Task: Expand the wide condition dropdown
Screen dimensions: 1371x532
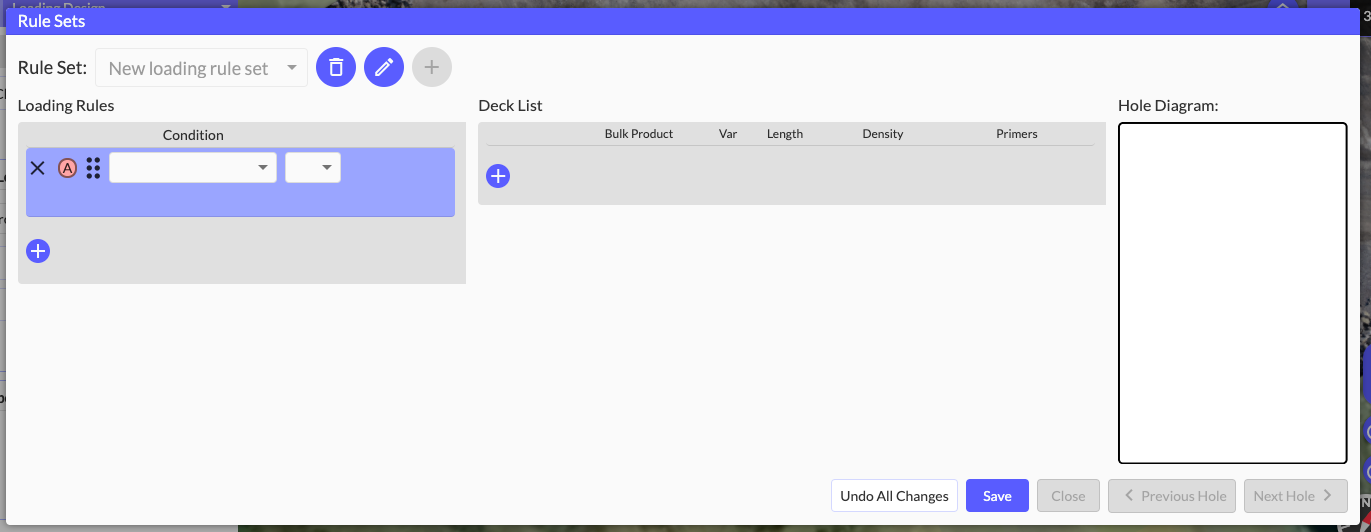Action: tap(193, 167)
